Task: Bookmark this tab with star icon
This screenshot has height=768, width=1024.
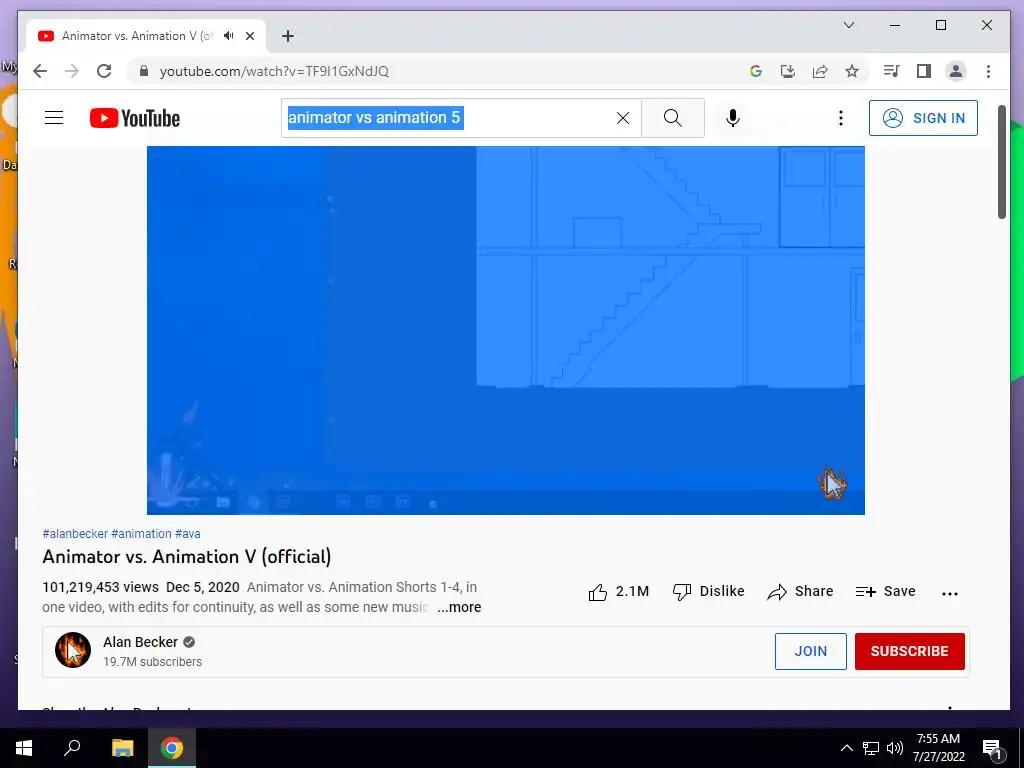Action: [x=852, y=71]
